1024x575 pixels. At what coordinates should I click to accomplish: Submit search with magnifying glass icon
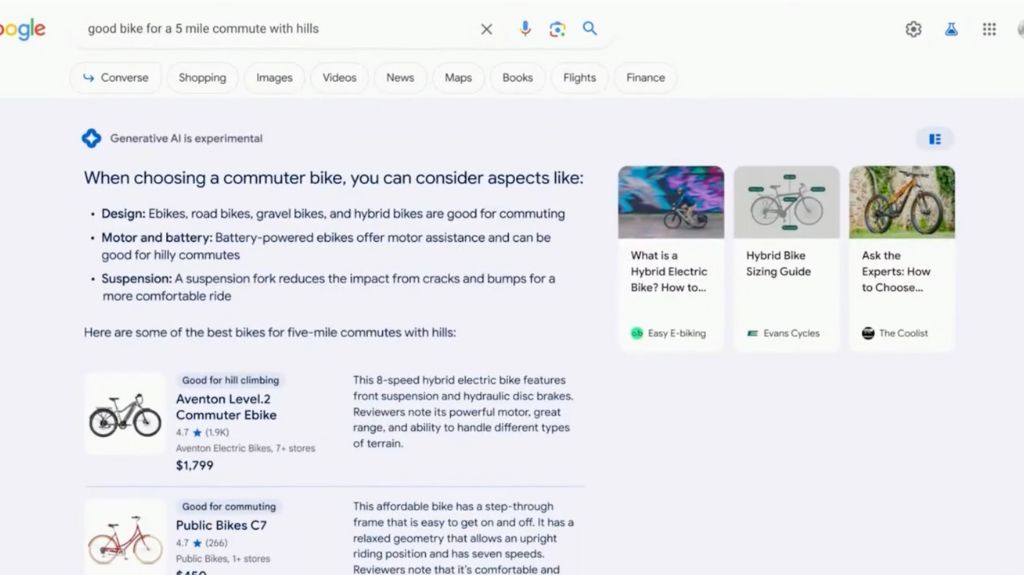(590, 28)
